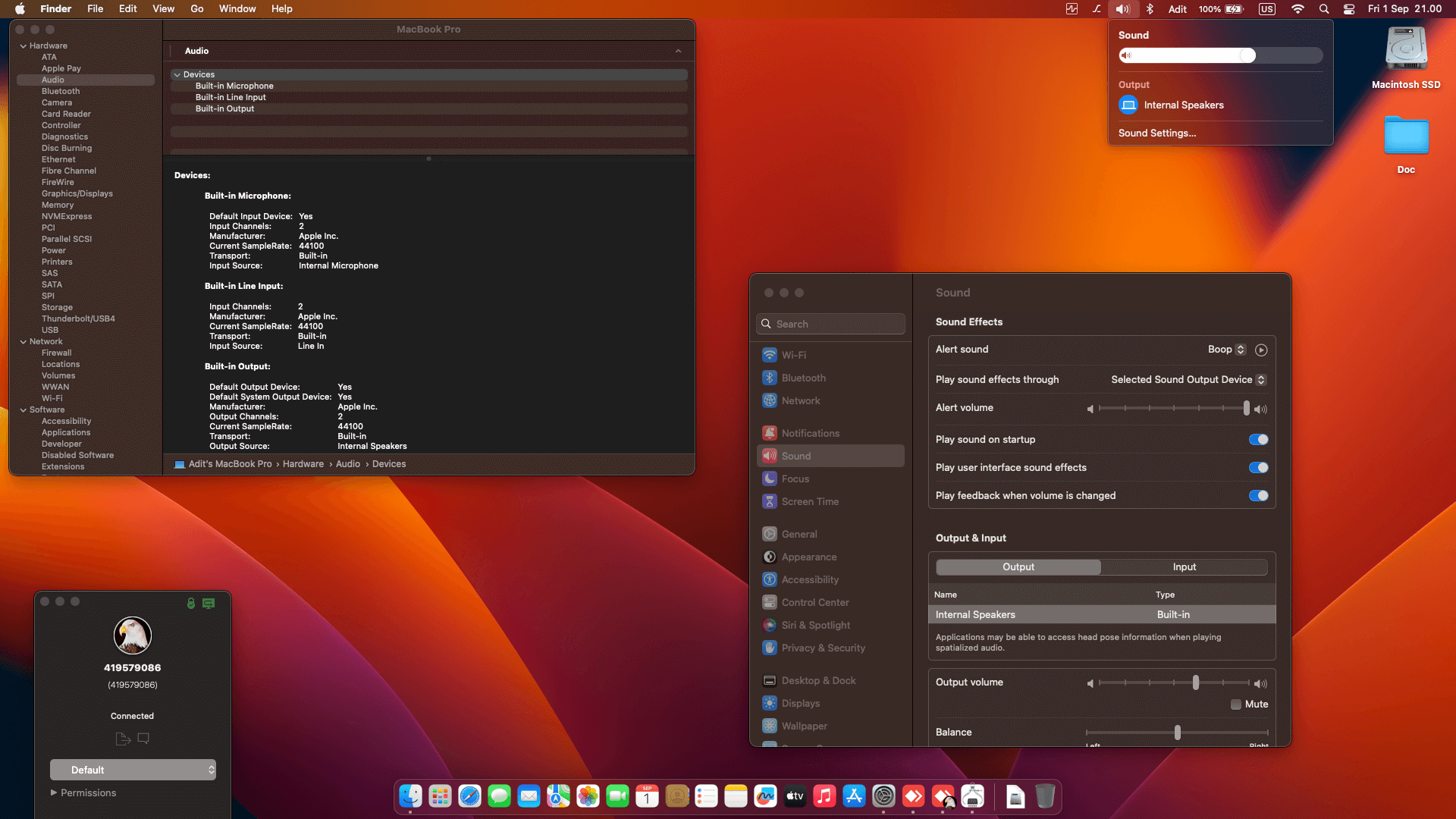Open Music from the Dock
The image size is (1456, 819).
824,796
